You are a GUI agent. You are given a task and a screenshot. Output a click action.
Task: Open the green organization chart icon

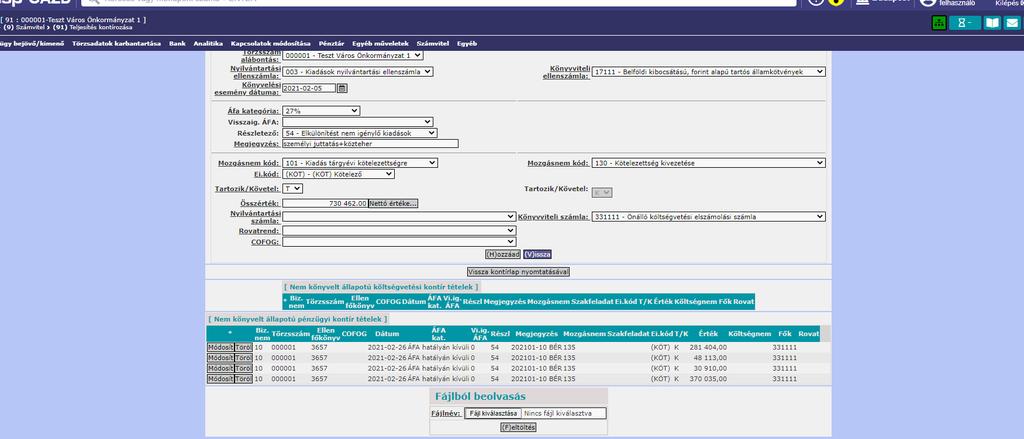coord(939,23)
